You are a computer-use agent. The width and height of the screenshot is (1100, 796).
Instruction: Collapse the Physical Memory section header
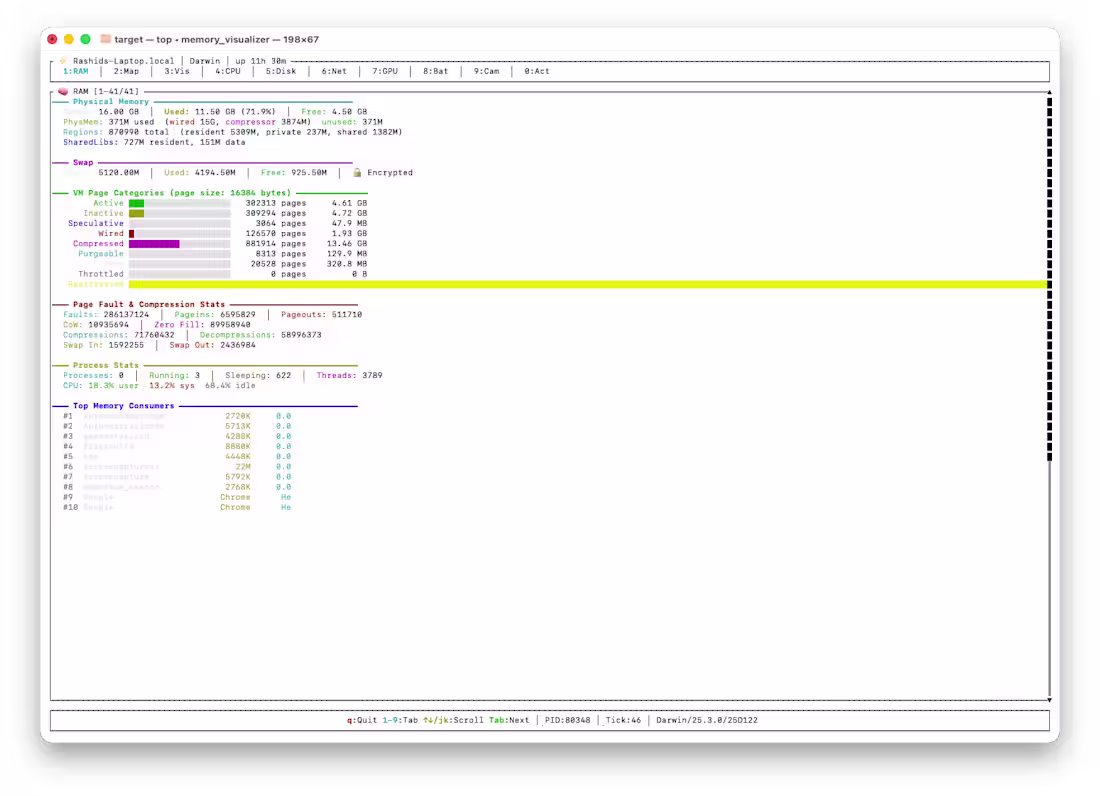tap(111, 100)
